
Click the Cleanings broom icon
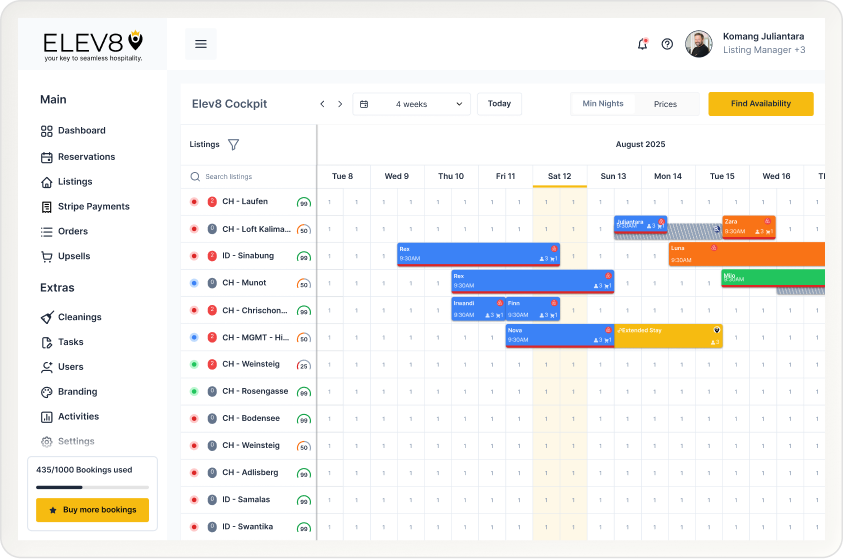[47, 317]
